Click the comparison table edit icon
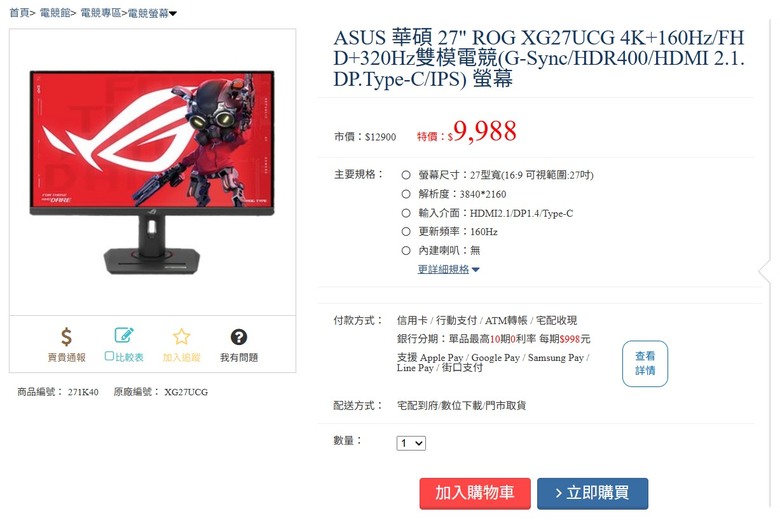This screenshot has width=780, height=523. coord(124,335)
